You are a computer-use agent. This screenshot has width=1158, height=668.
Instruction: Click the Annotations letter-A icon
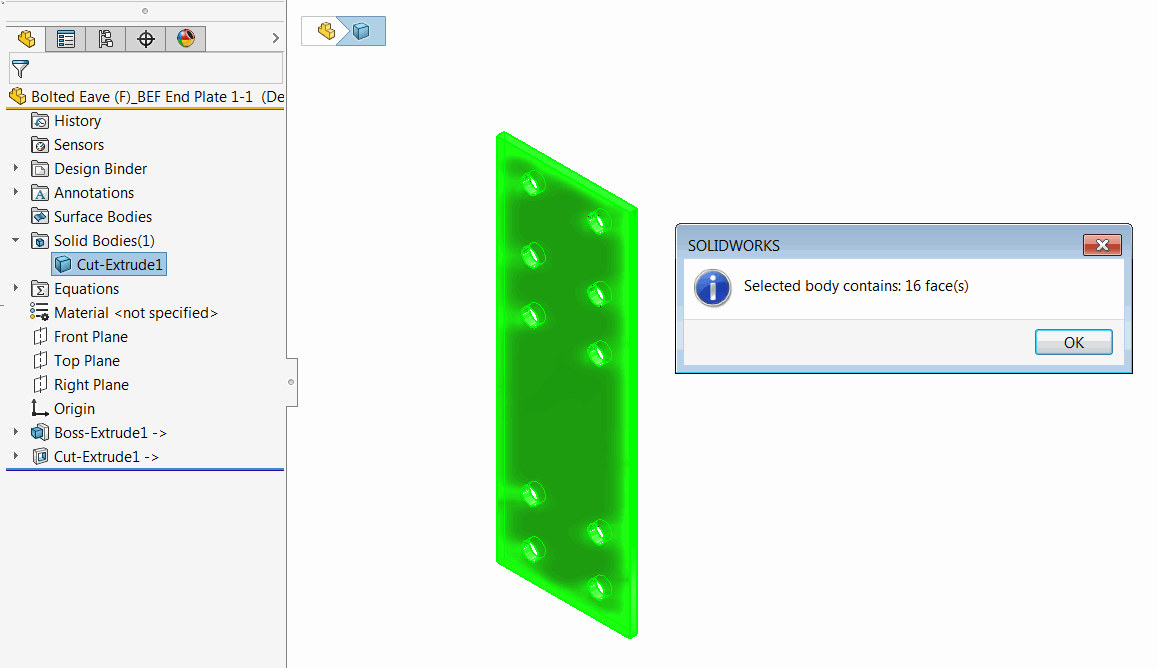click(x=40, y=193)
